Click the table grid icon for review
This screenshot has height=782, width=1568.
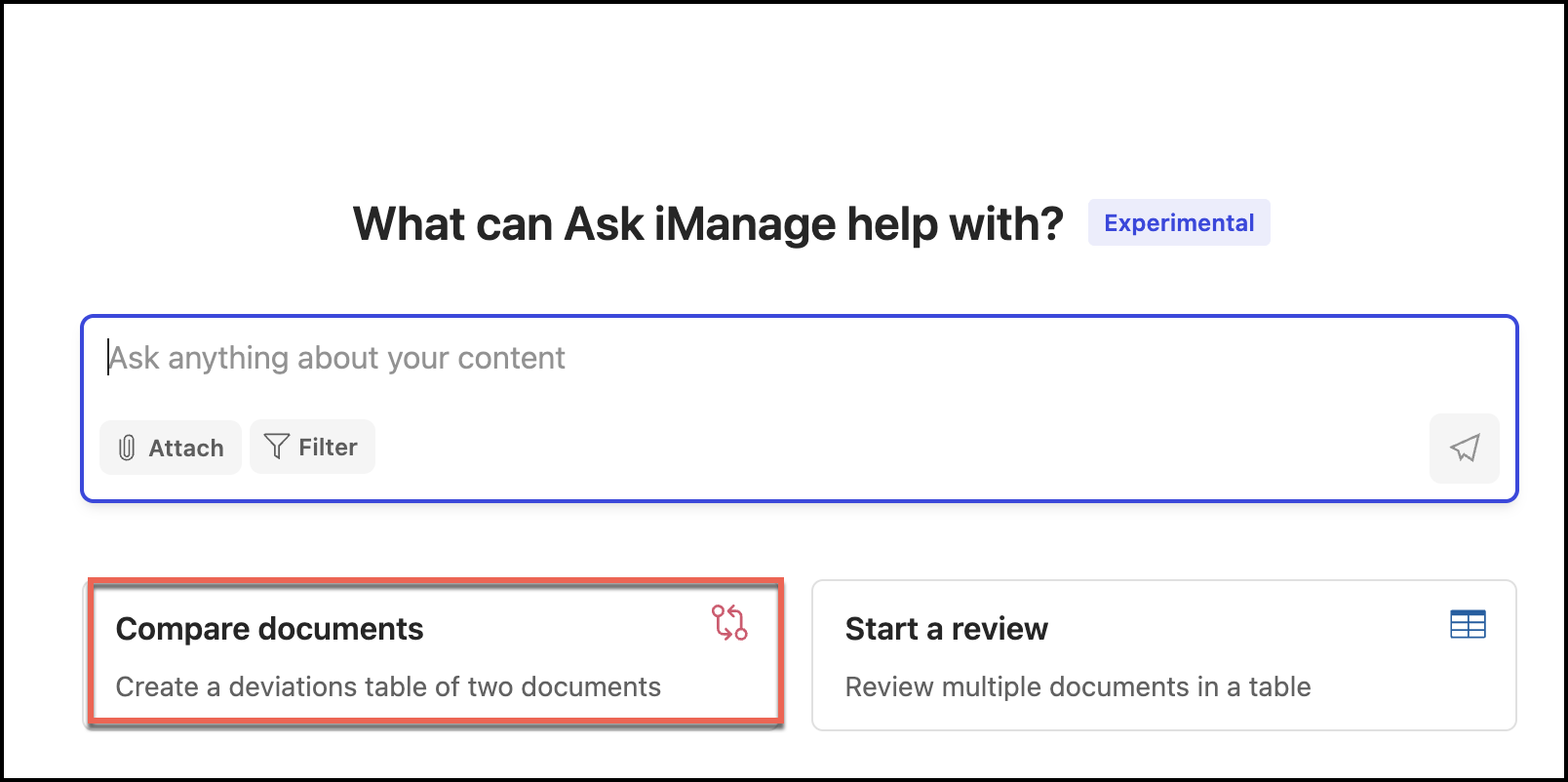pyautogui.click(x=1468, y=624)
